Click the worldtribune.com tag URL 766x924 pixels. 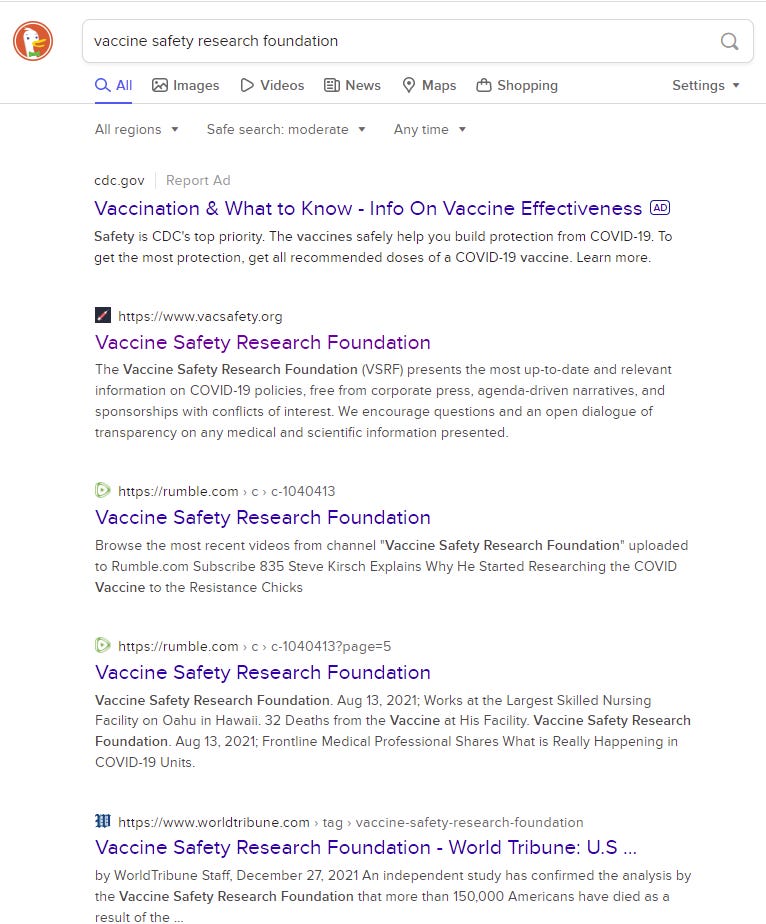351,822
